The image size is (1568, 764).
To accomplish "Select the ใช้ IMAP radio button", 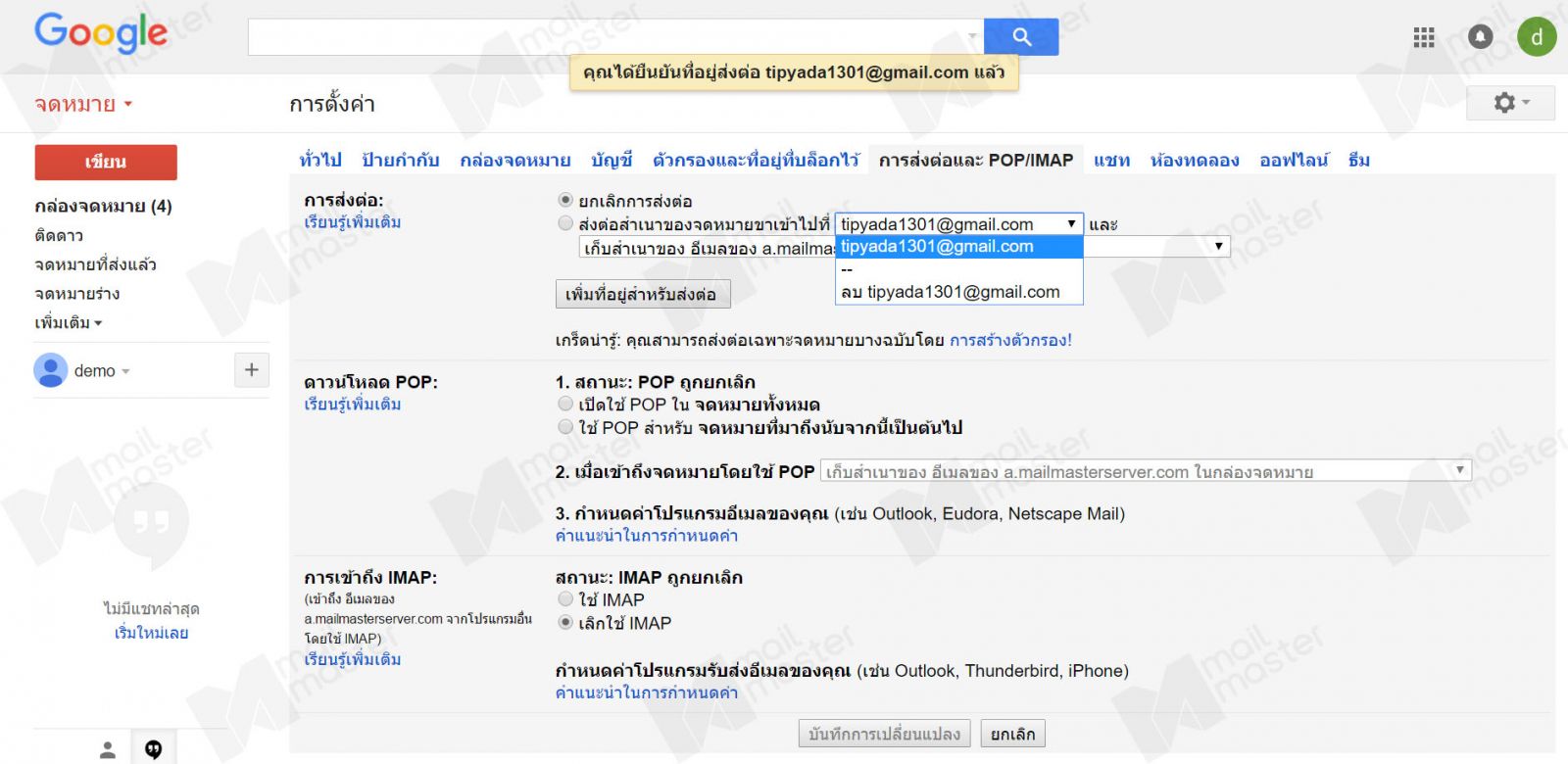I will point(565,598).
